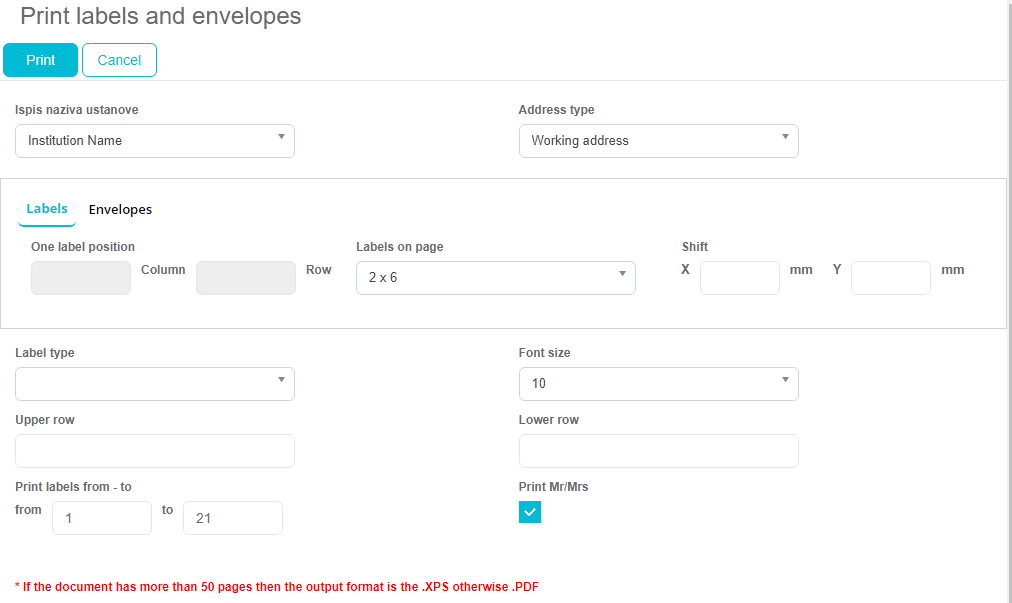The width and height of the screenshot is (1012, 603).
Task: Click the Lower row text field
Action: pos(657,451)
